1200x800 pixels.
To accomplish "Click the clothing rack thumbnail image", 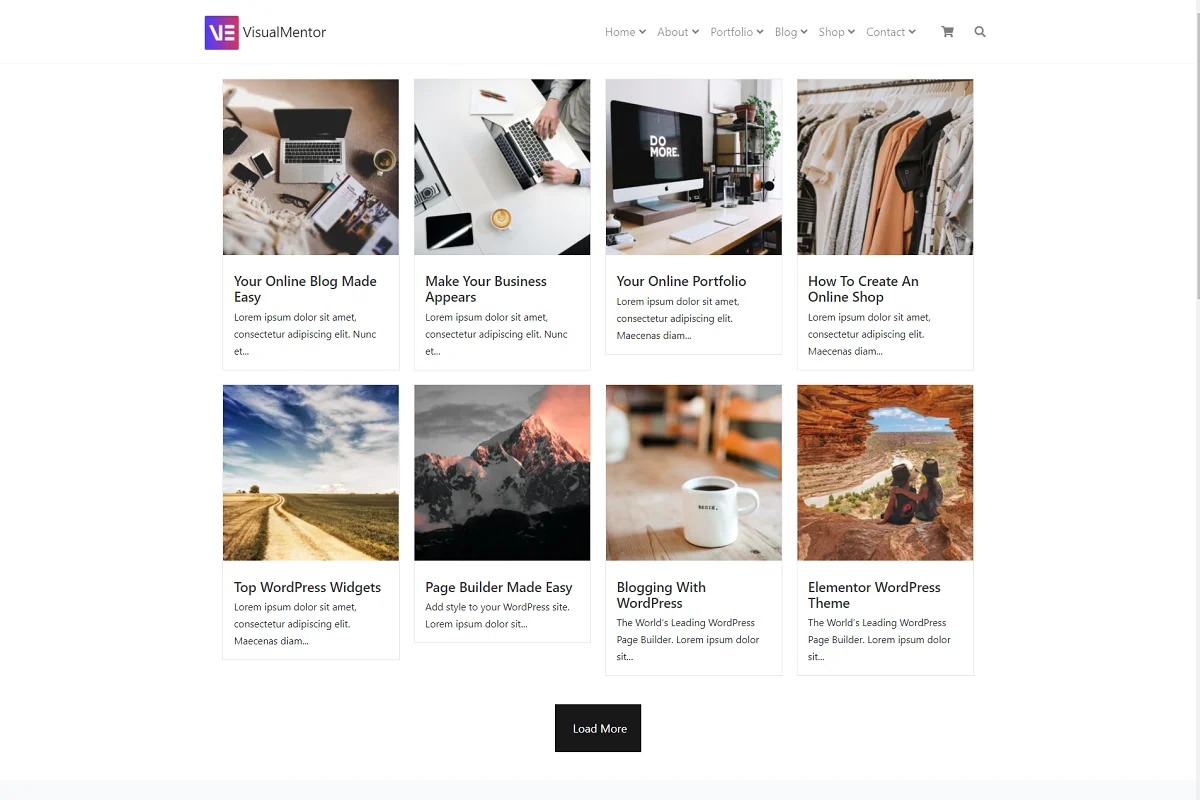I will [x=885, y=167].
